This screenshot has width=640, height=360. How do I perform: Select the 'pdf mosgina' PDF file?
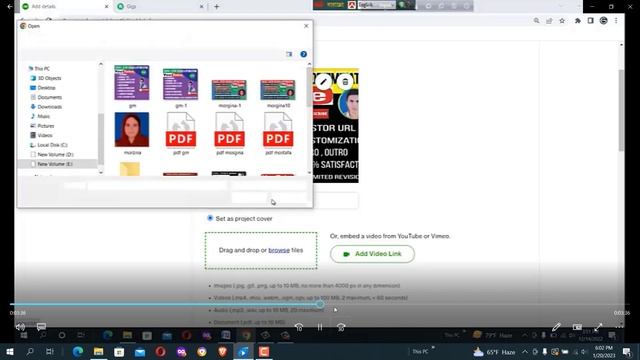pyautogui.click(x=229, y=133)
